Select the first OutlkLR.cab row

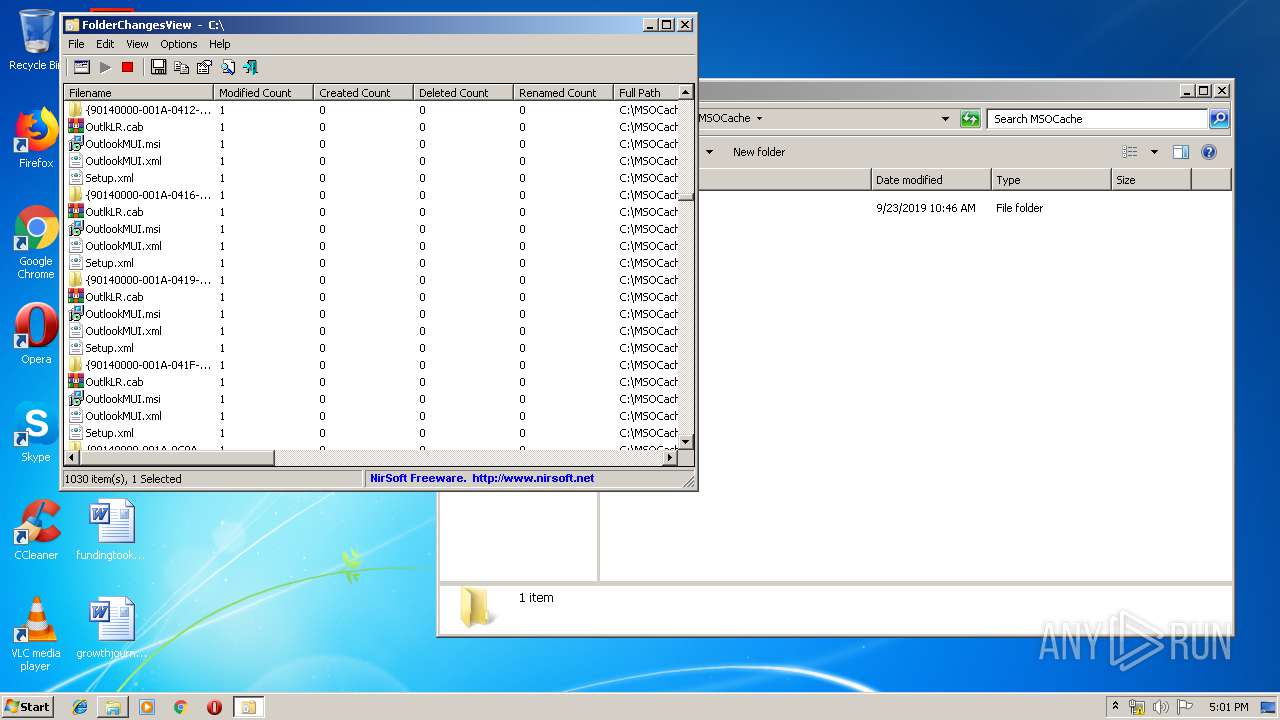(x=371, y=127)
